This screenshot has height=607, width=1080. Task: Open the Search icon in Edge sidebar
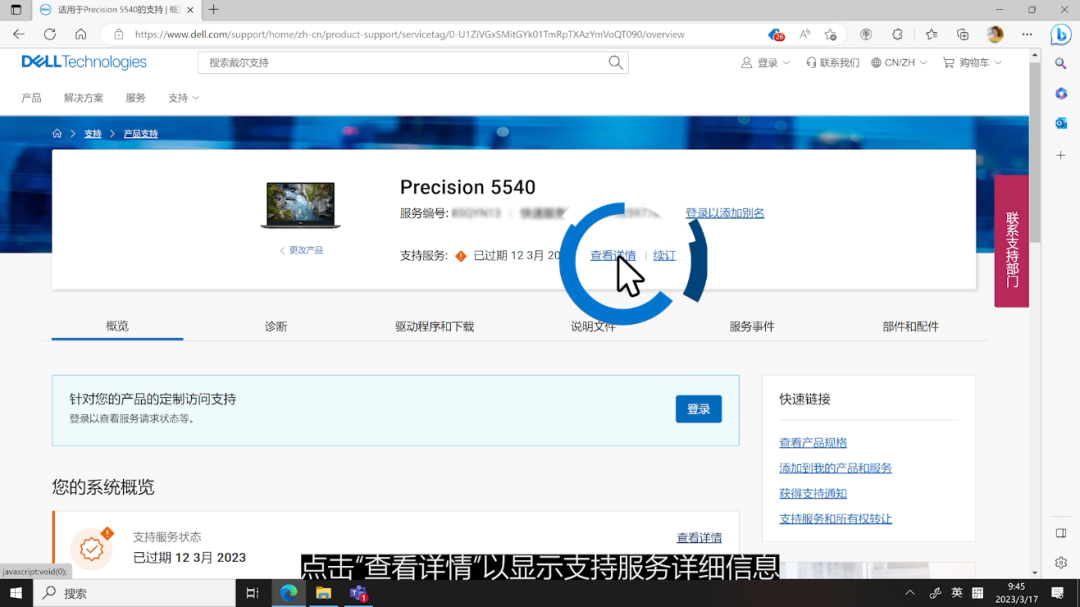tap(1060, 63)
